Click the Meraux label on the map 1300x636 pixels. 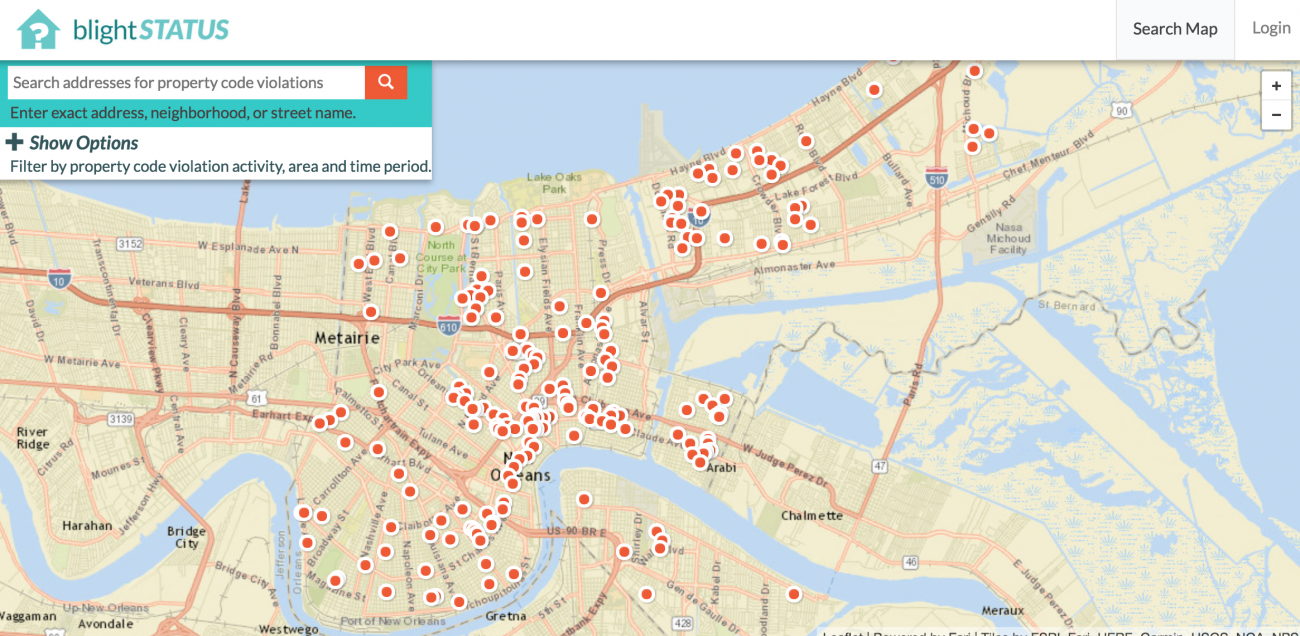tap(1002, 610)
